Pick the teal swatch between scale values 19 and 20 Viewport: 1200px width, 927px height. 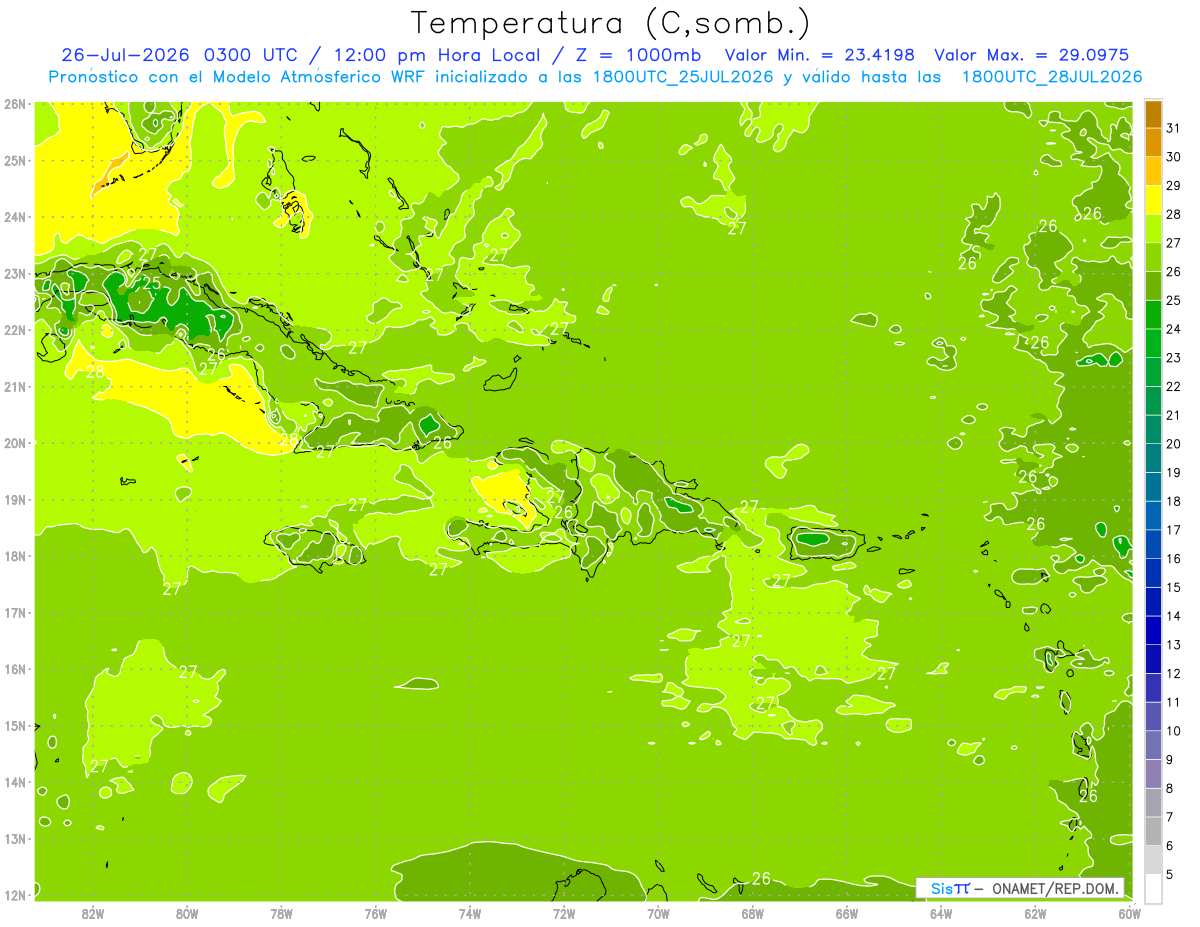1153,458
